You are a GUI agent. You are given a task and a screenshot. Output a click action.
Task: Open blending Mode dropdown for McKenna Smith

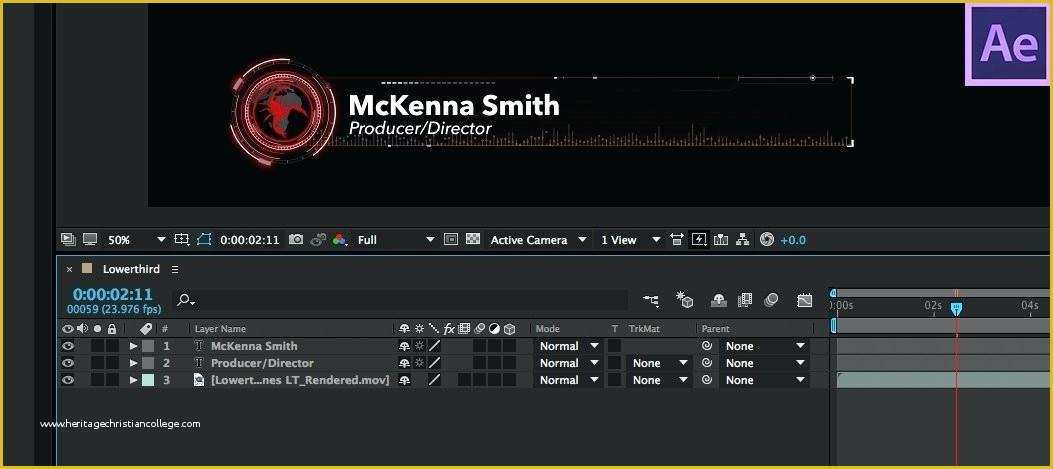coord(569,346)
